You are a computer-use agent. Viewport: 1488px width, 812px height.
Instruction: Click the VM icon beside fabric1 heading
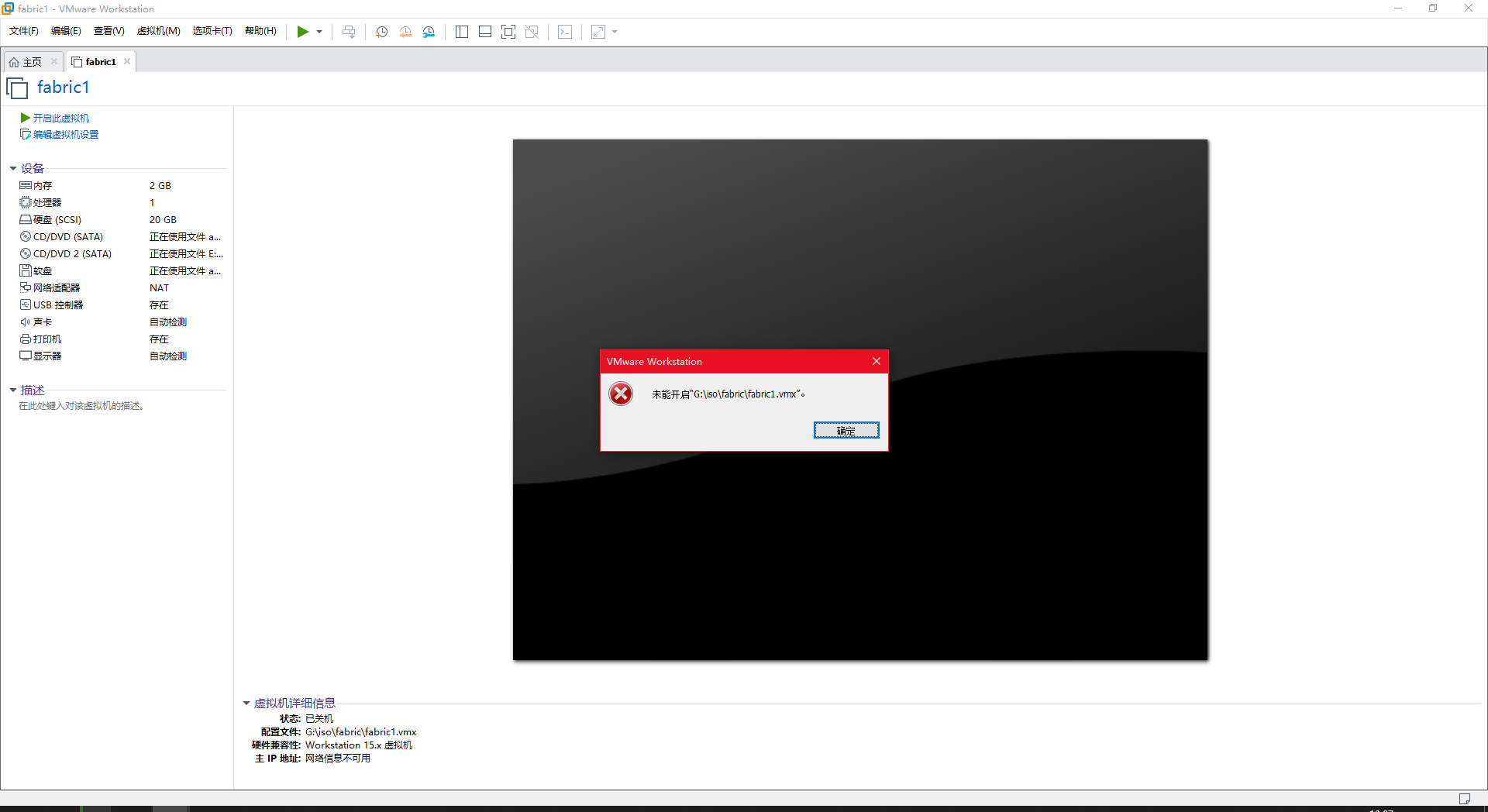[x=17, y=88]
